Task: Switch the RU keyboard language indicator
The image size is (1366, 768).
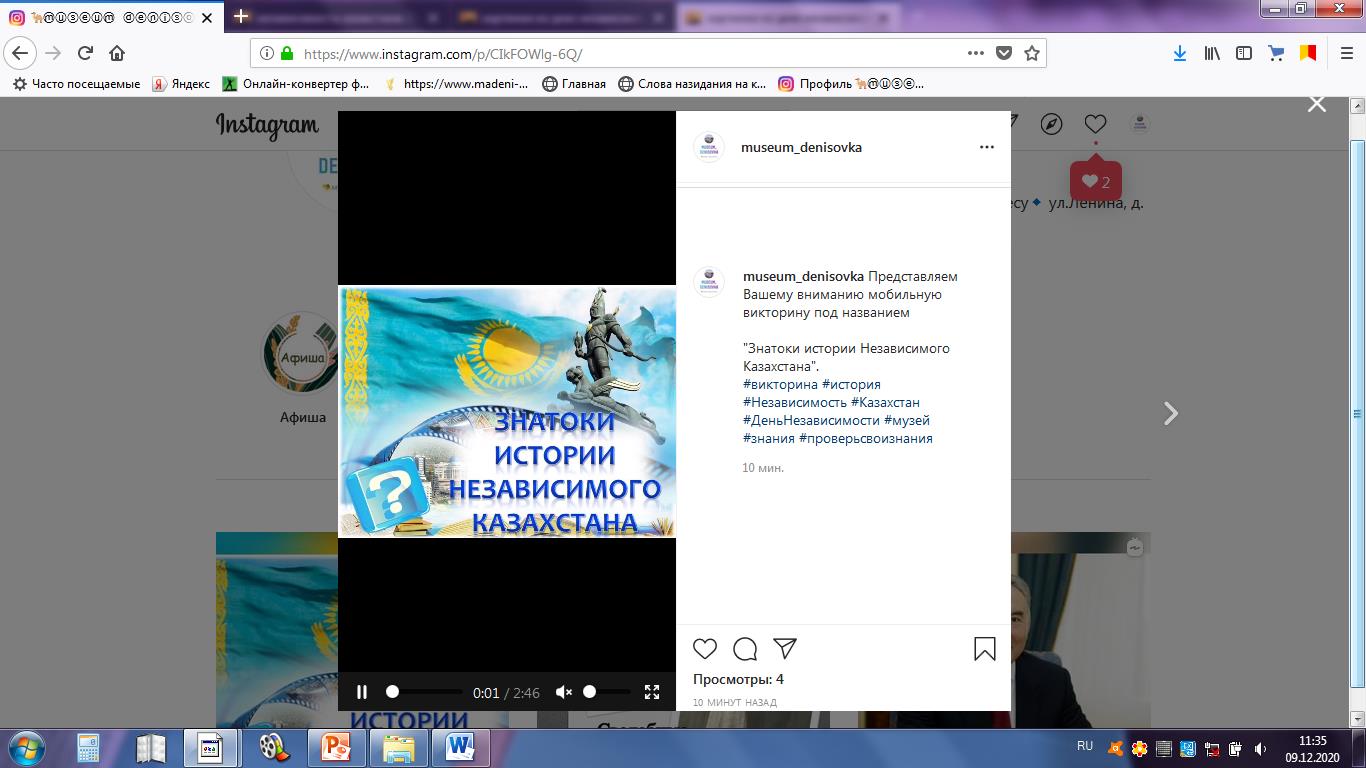Action: pyautogui.click(x=1085, y=746)
